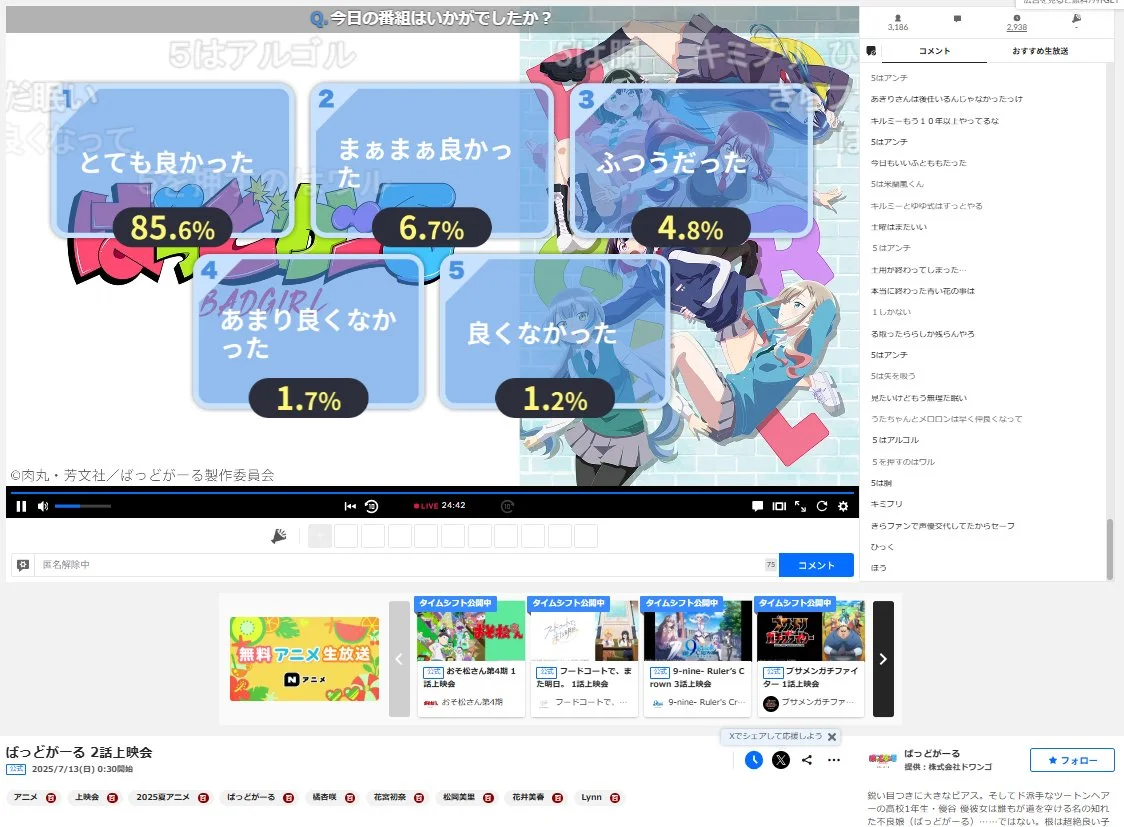Open ブサメンガチファイター 1話上映会 card

811,657
